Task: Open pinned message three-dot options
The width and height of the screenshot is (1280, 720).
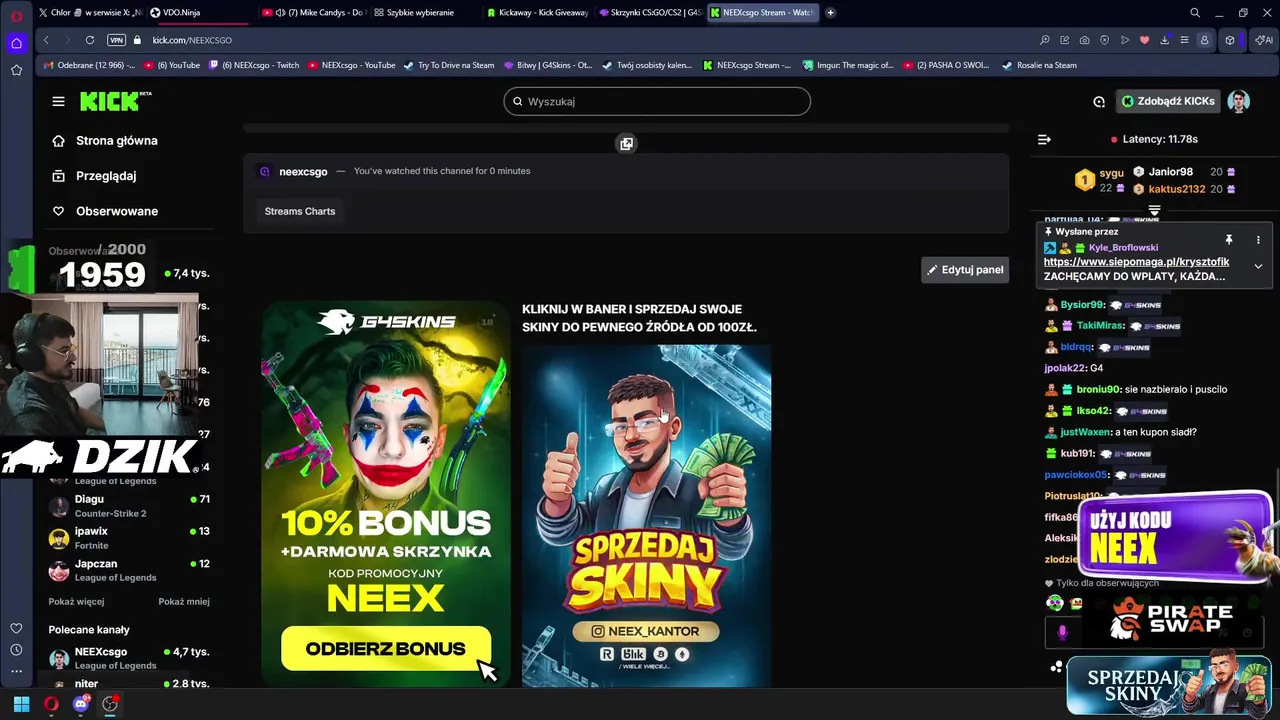Action: pos(1258,240)
